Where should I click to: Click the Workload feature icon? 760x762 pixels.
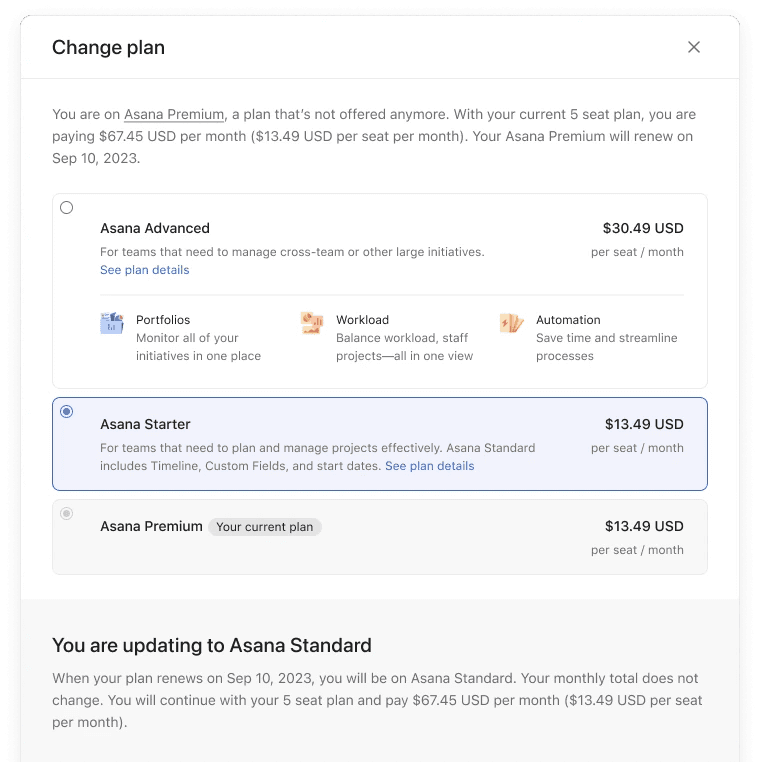[312, 323]
